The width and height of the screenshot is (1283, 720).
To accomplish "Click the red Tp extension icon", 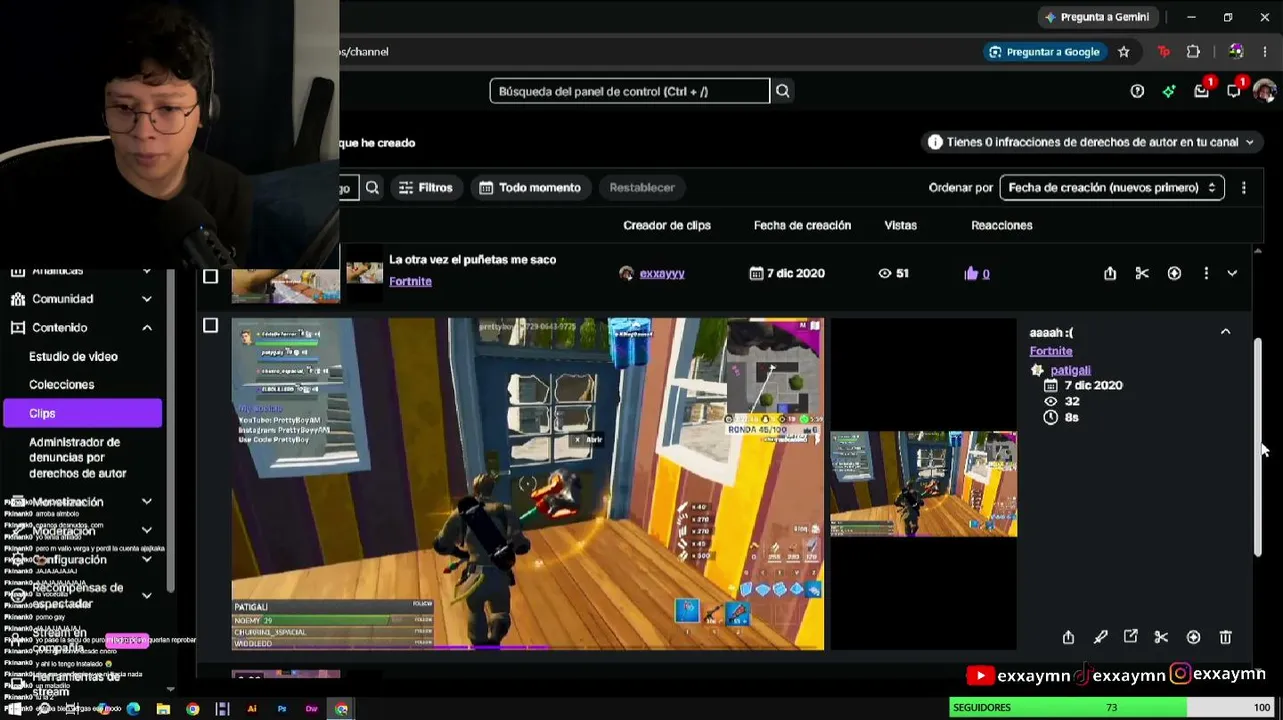I will click(1163, 51).
